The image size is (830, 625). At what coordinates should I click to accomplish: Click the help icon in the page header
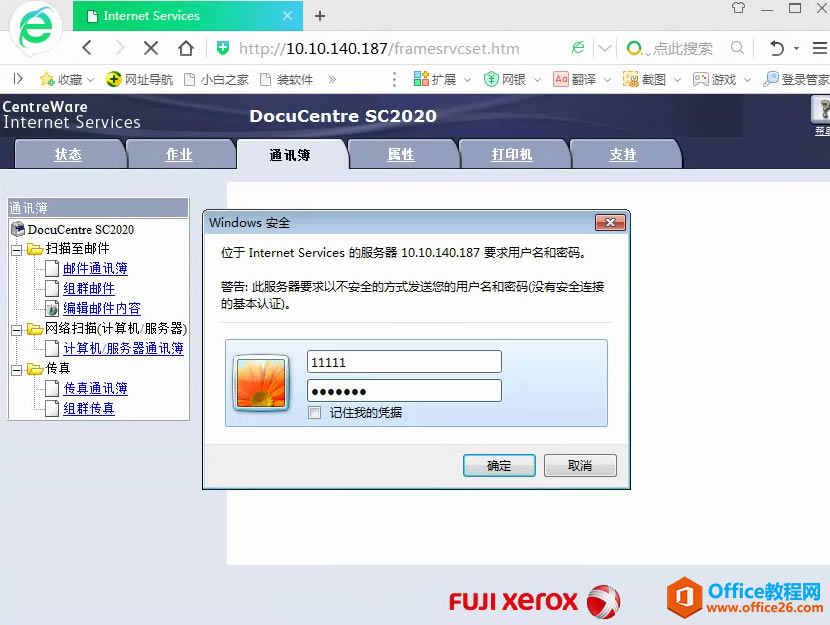click(821, 110)
